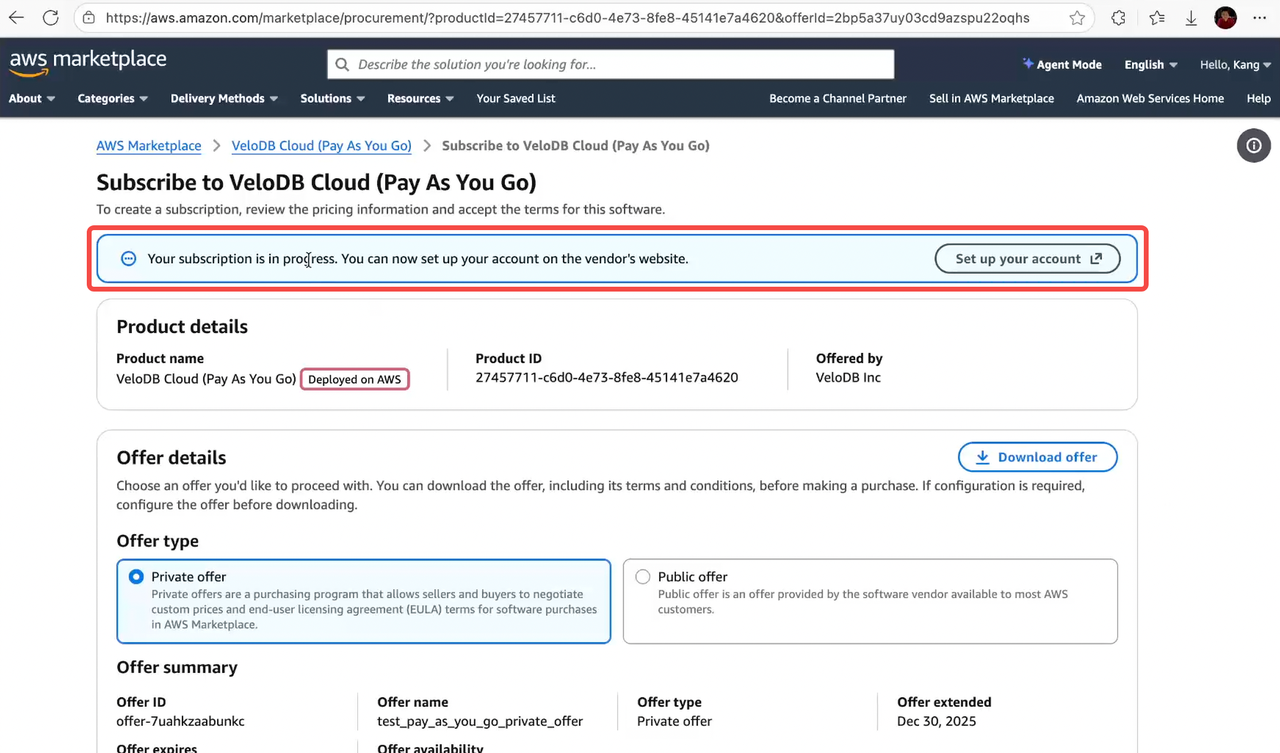Click the Deployed on AWS badge
Viewport: 1280px width, 753px height.
tap(355, 379)
